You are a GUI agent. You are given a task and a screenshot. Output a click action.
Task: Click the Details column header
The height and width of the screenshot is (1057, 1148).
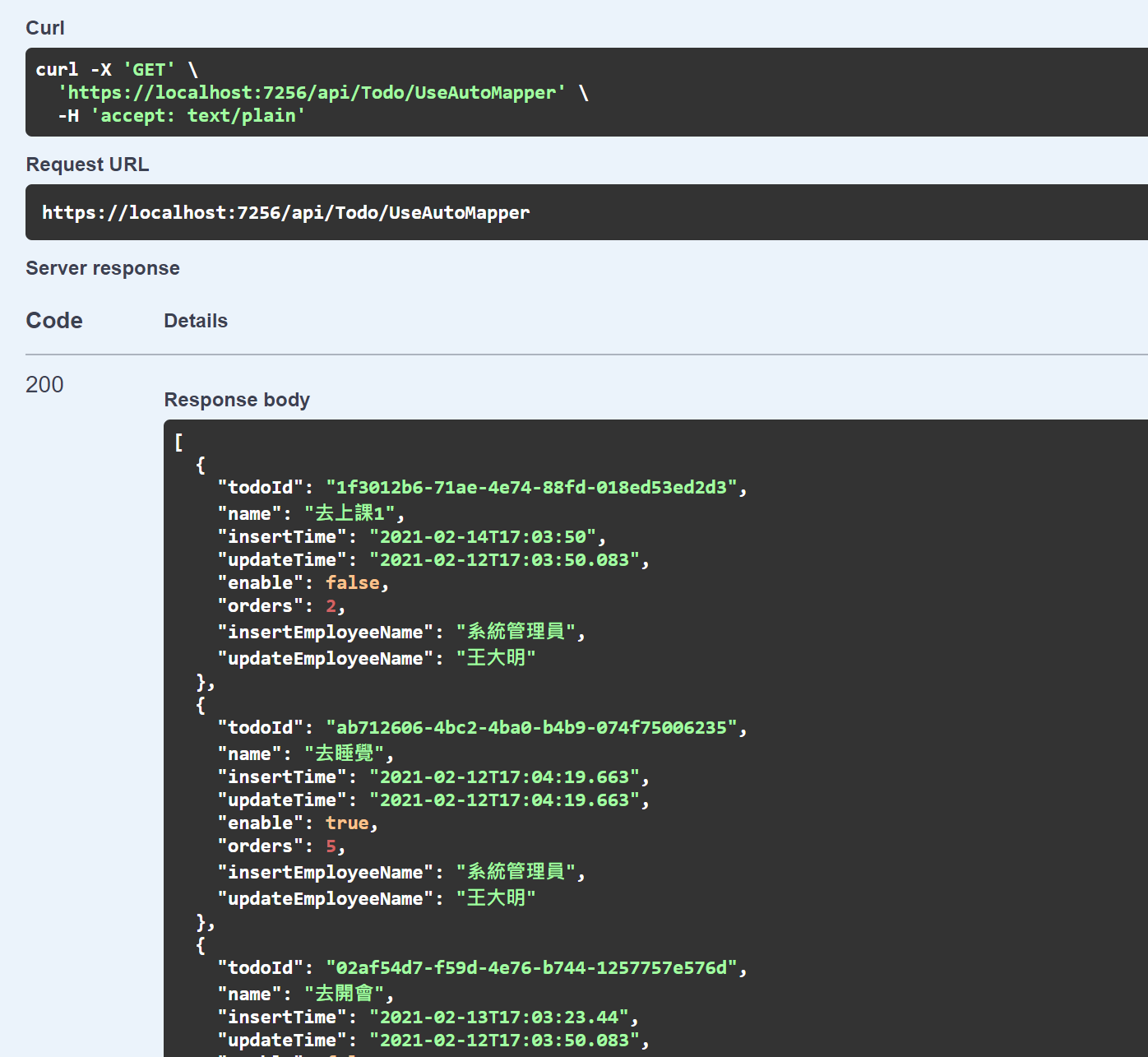coord(196,321)
